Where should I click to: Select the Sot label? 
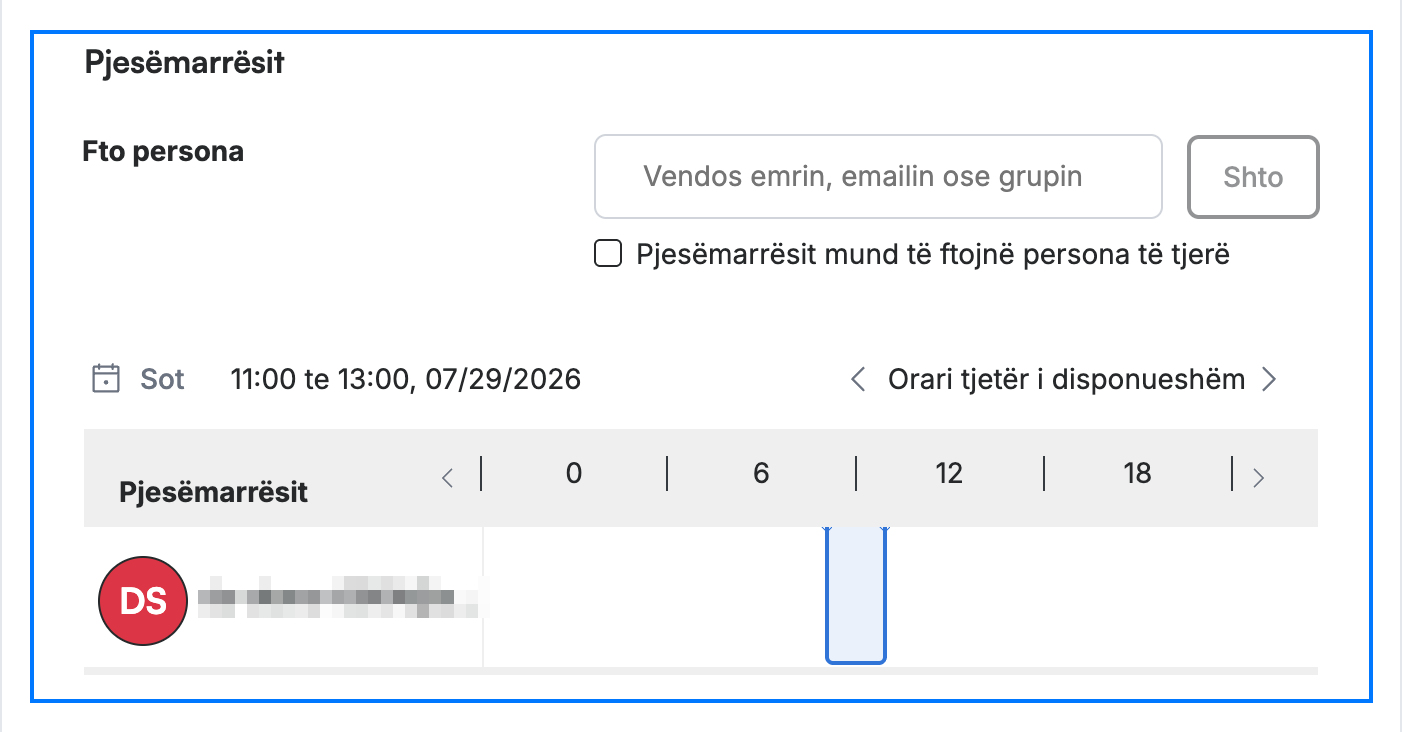point(162,380)
